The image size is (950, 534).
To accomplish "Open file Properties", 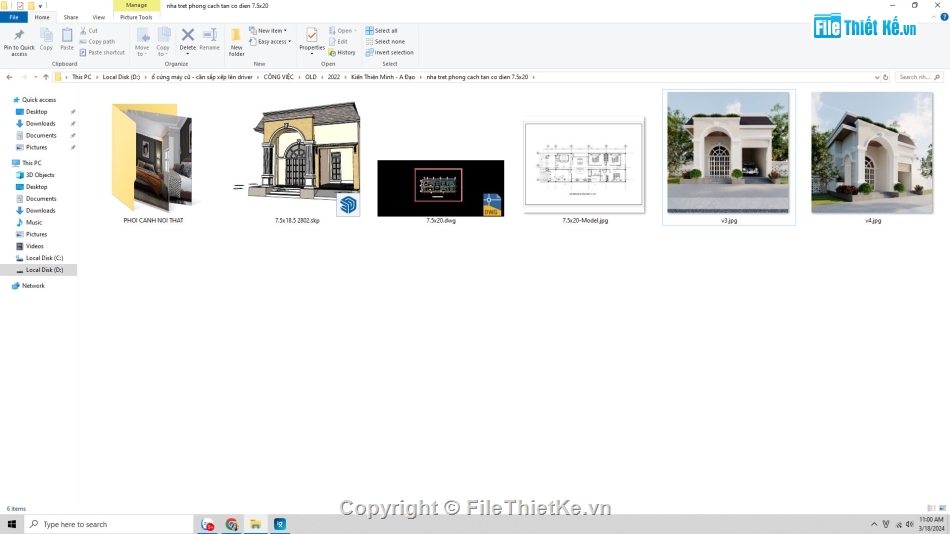I will pos(312,41).
